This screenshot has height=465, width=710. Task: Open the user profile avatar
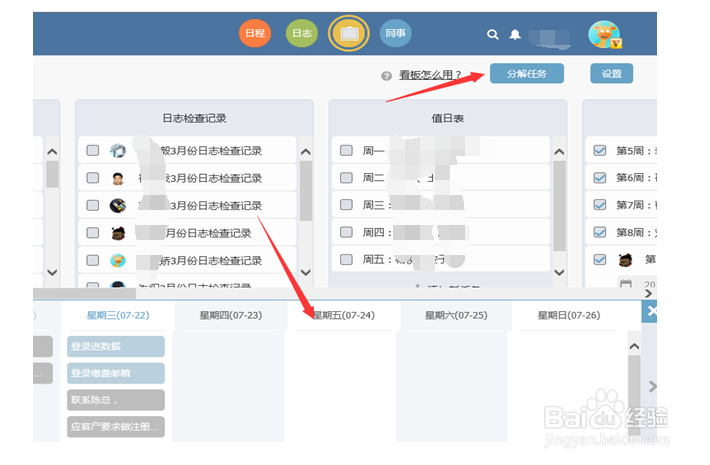604,34
